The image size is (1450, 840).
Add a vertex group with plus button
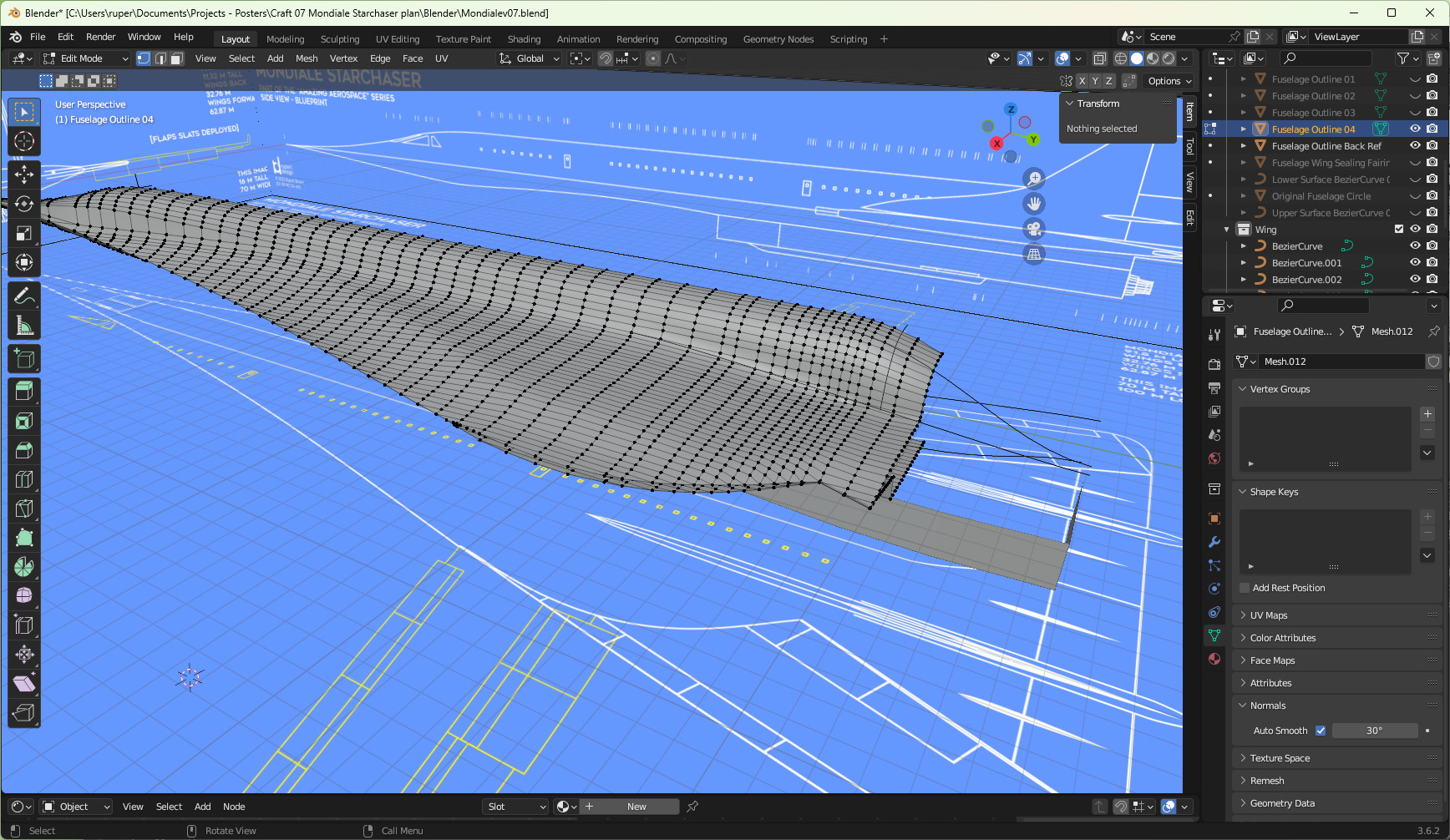click(1427, 414)
